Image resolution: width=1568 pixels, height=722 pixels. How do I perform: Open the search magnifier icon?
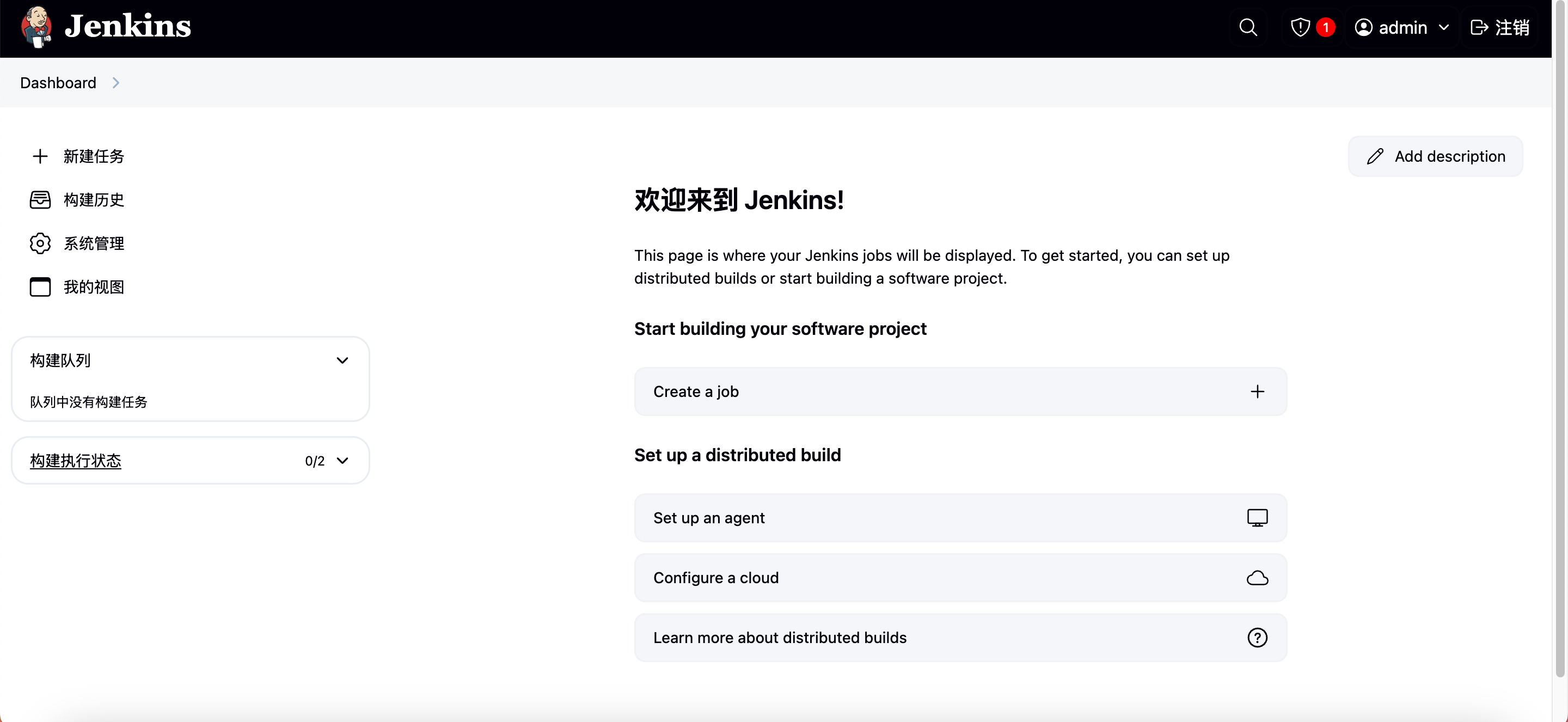pyautogui.click(x=1248, y=27)
